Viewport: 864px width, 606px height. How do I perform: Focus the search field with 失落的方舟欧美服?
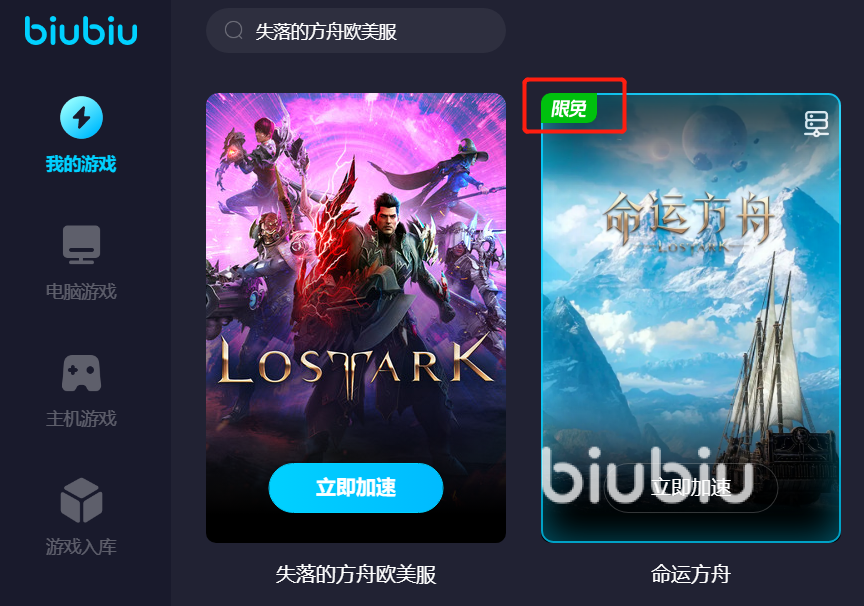tap(356, 31)
